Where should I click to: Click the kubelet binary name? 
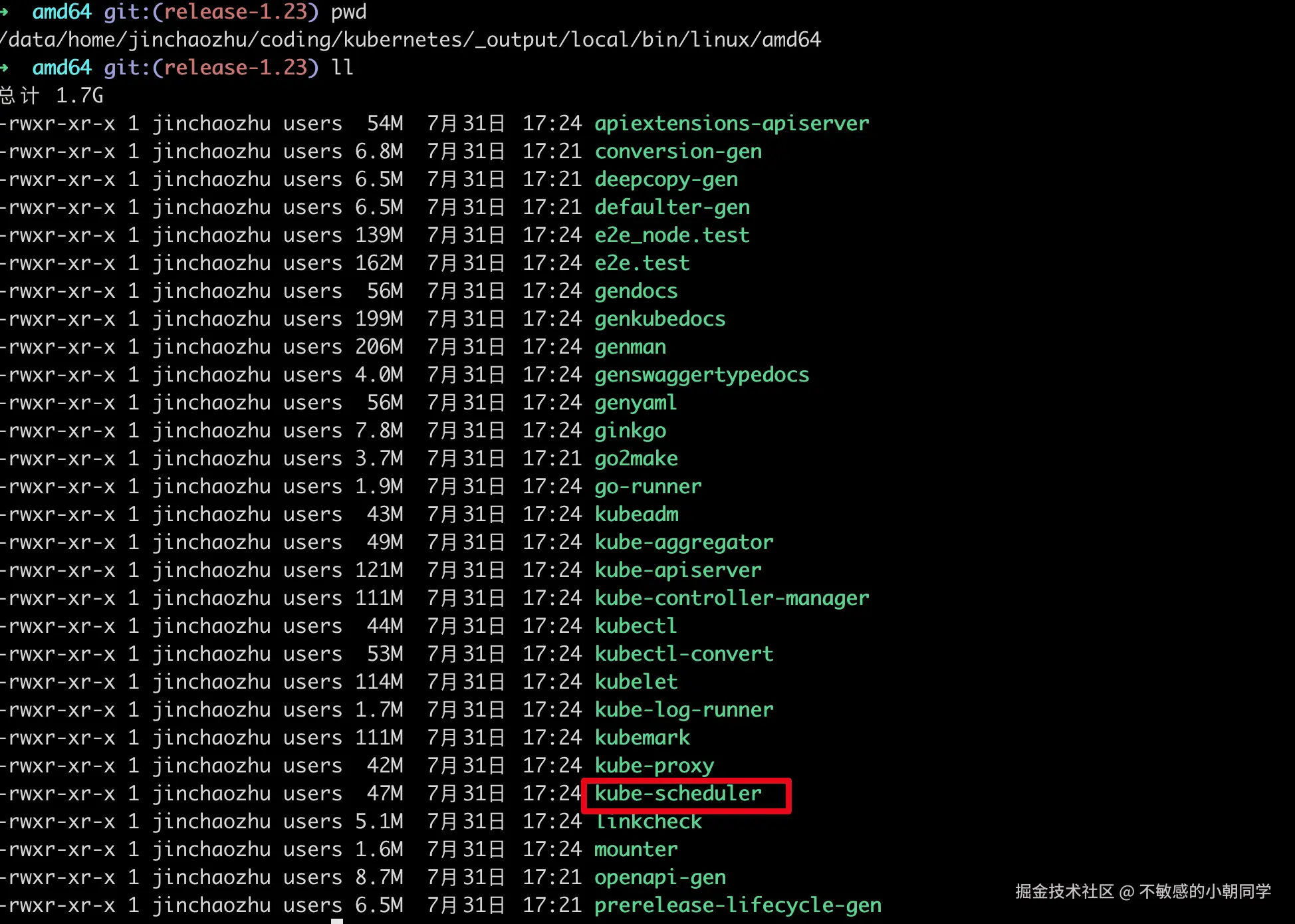(x=636, y=682)
